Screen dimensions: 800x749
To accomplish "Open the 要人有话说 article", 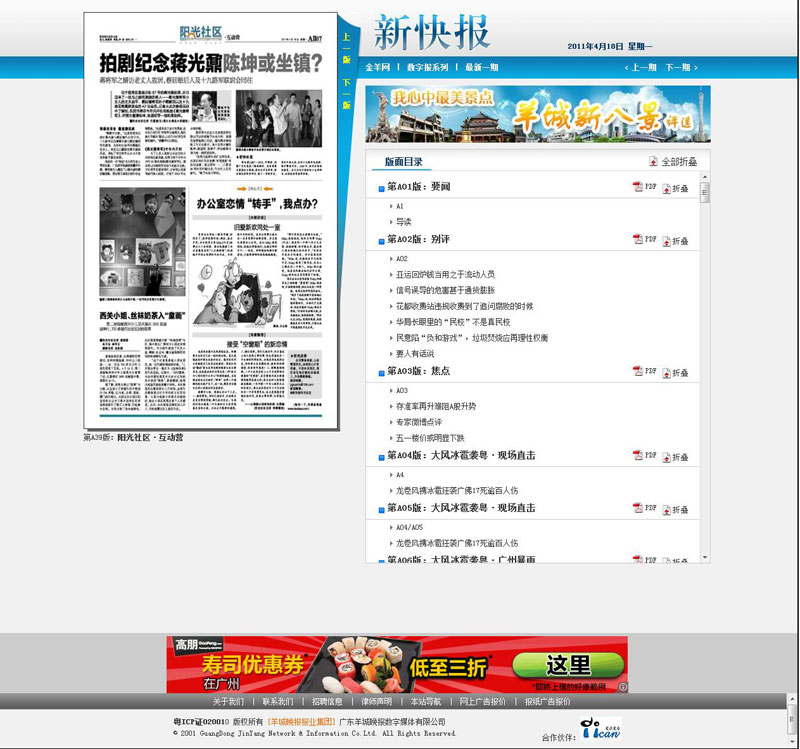I will (415, 354).
